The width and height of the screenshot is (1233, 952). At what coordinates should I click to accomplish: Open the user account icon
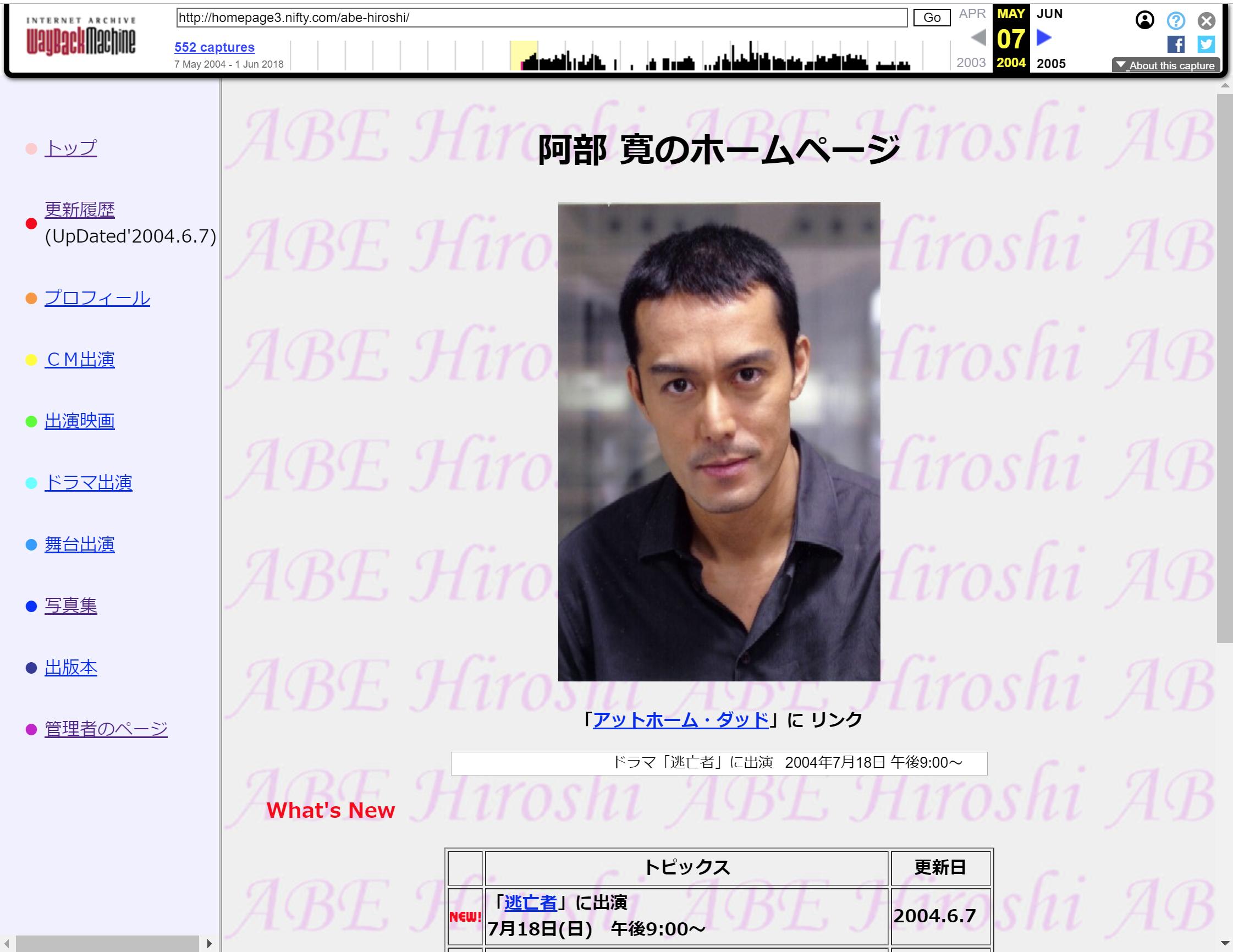click(1144, 20)
